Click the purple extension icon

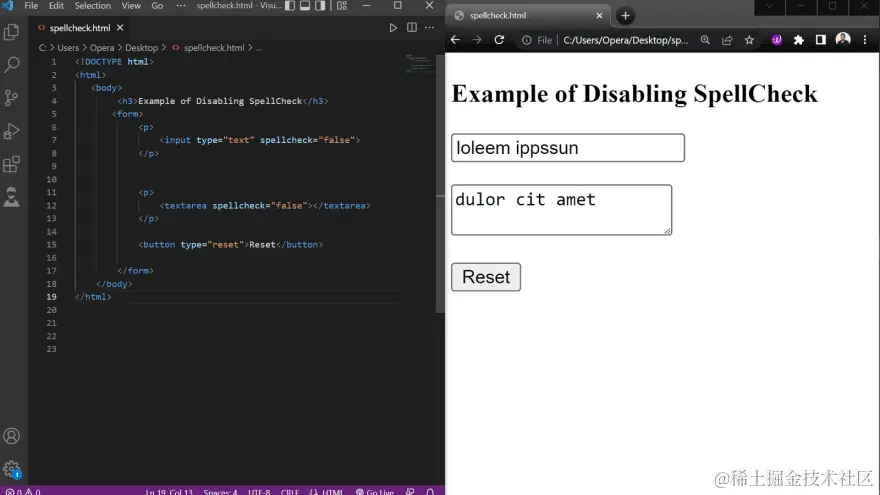pos(777,40)
